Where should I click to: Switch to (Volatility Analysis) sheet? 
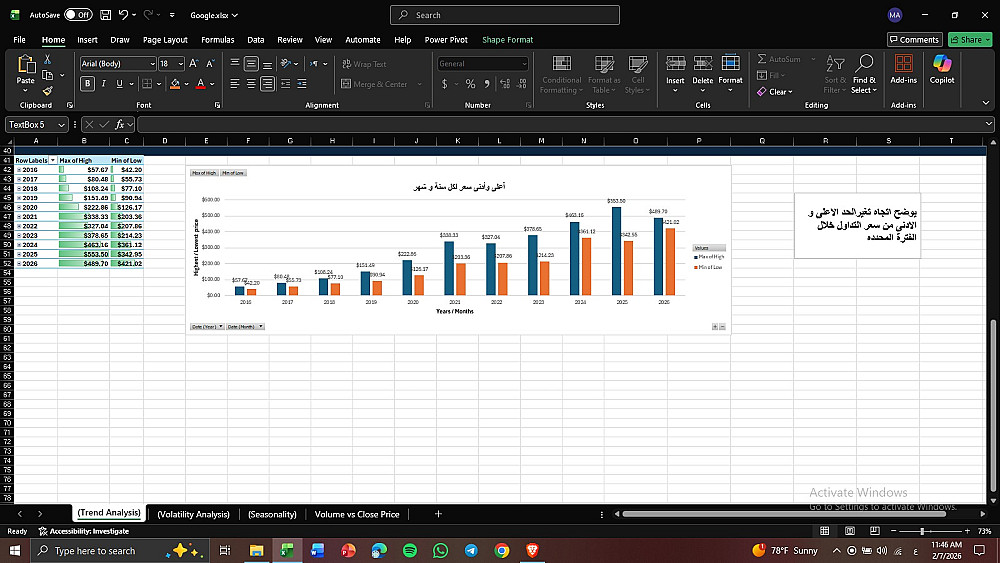[193, 514]
